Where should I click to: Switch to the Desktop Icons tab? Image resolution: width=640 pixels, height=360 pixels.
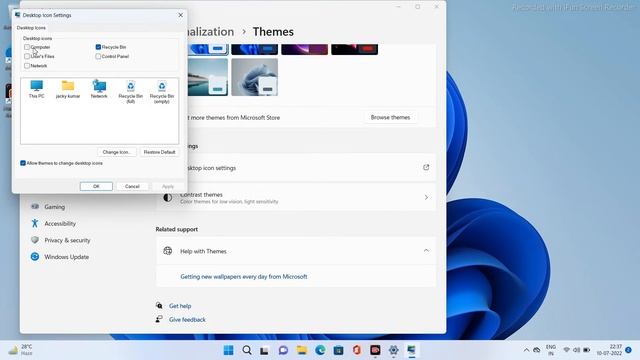click(31, 28)
